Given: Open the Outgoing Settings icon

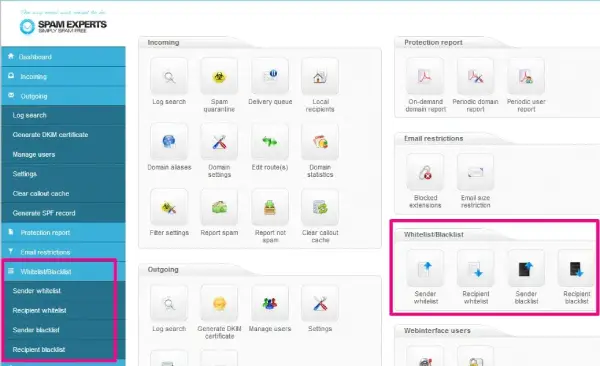Looking at the screenshot, I should tap(320, 303).
